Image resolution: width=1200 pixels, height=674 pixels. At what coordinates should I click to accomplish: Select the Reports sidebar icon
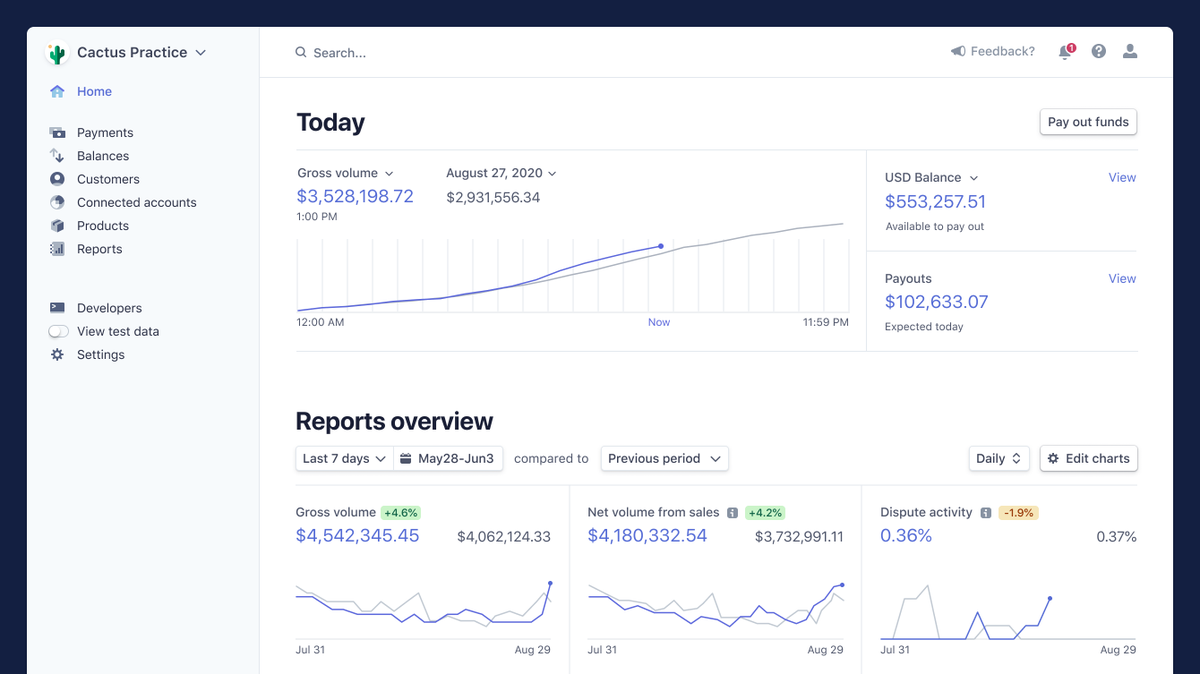point(57,249)
